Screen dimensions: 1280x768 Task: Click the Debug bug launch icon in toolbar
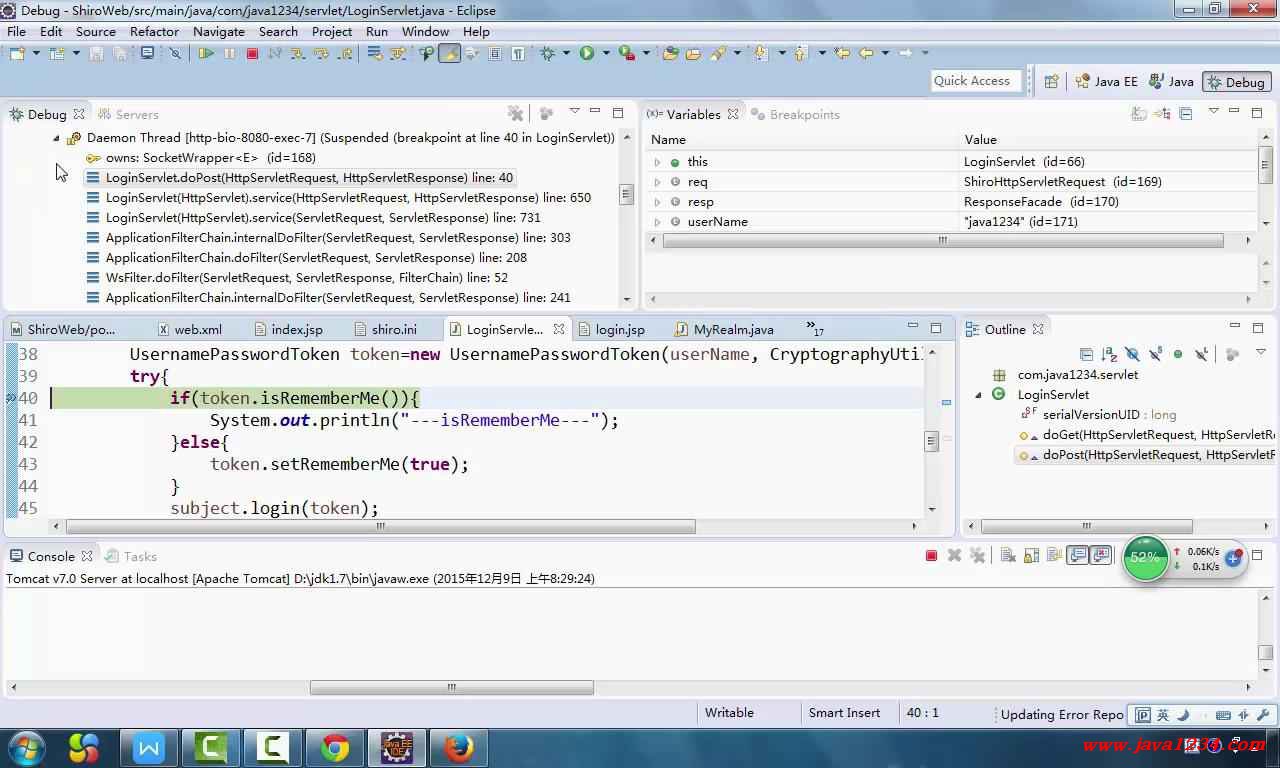(x=547, y=53)
